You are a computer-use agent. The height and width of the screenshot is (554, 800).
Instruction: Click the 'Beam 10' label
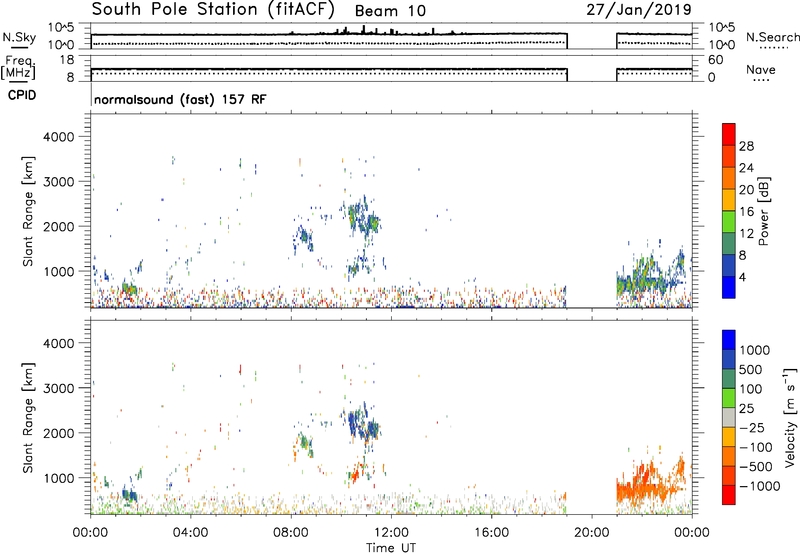coord(390,11)
